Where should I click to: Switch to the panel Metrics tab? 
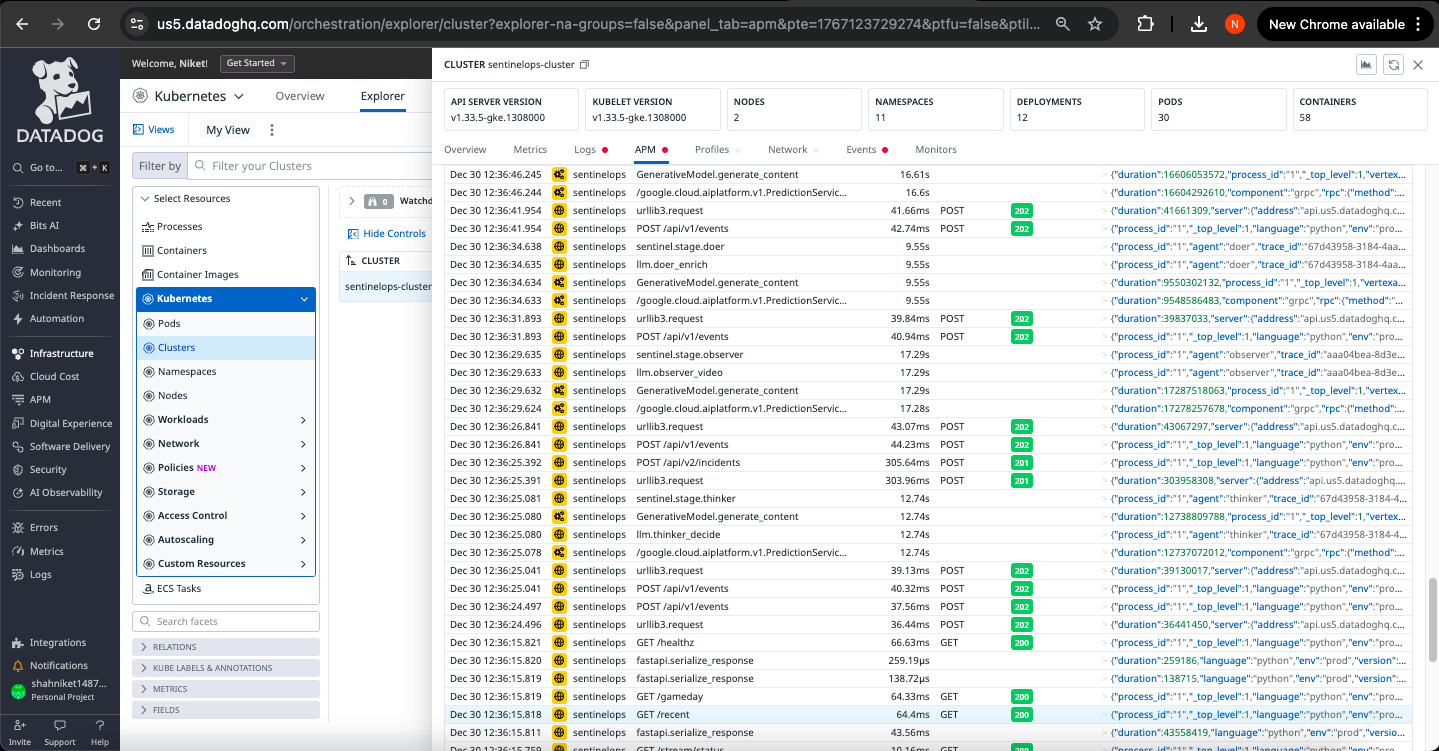click(530, 150)
